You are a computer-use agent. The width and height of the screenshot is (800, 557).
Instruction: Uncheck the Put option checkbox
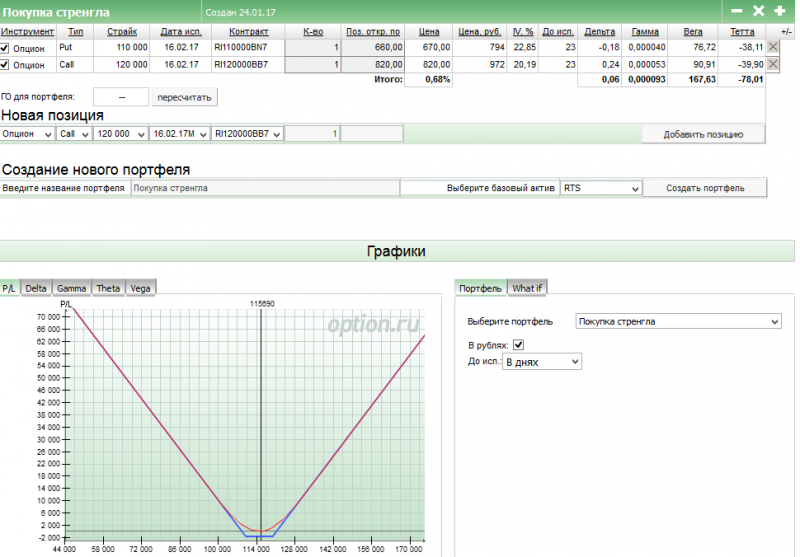[6, 47]
